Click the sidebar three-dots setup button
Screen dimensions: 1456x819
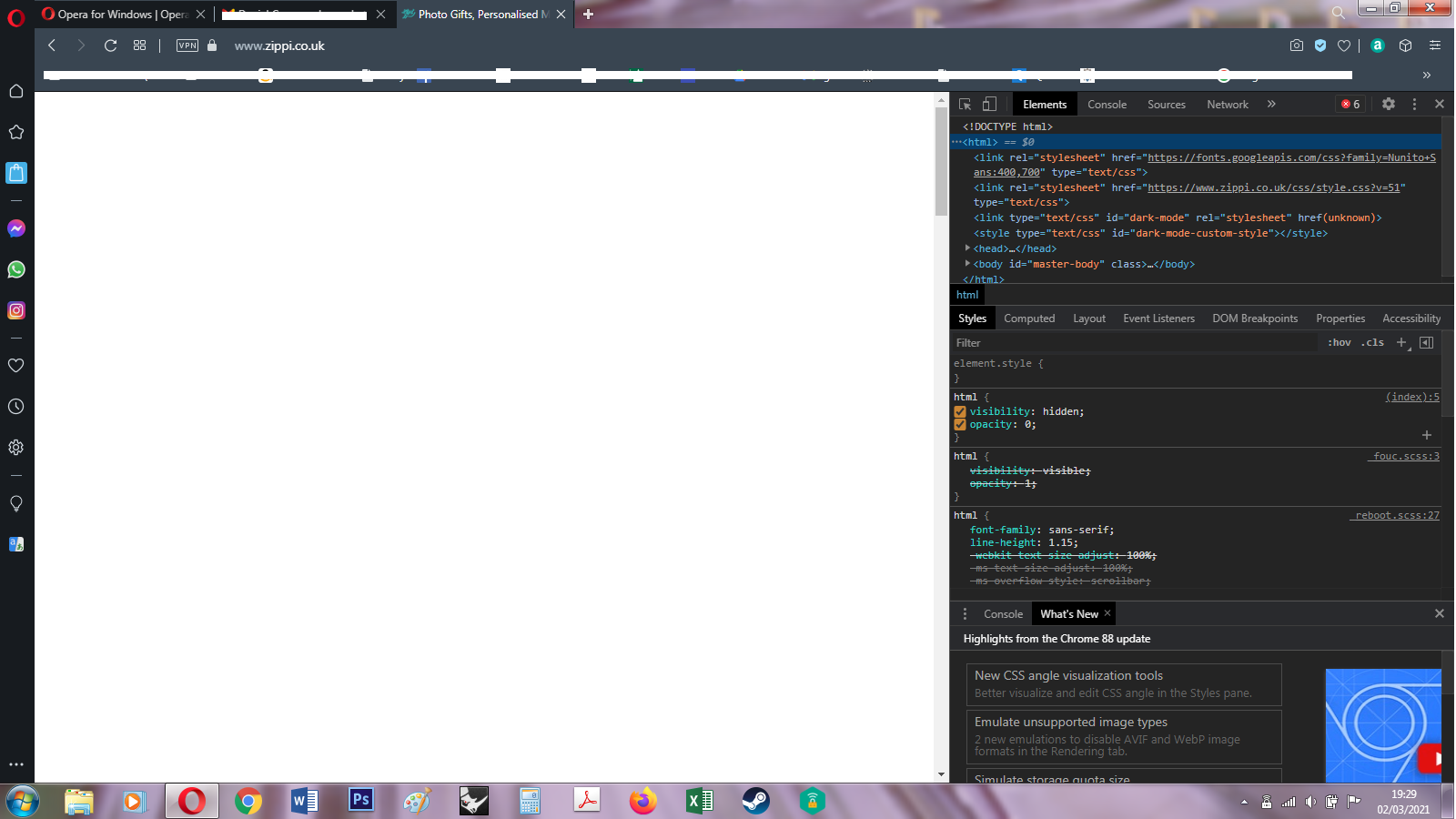pos(16,764)
